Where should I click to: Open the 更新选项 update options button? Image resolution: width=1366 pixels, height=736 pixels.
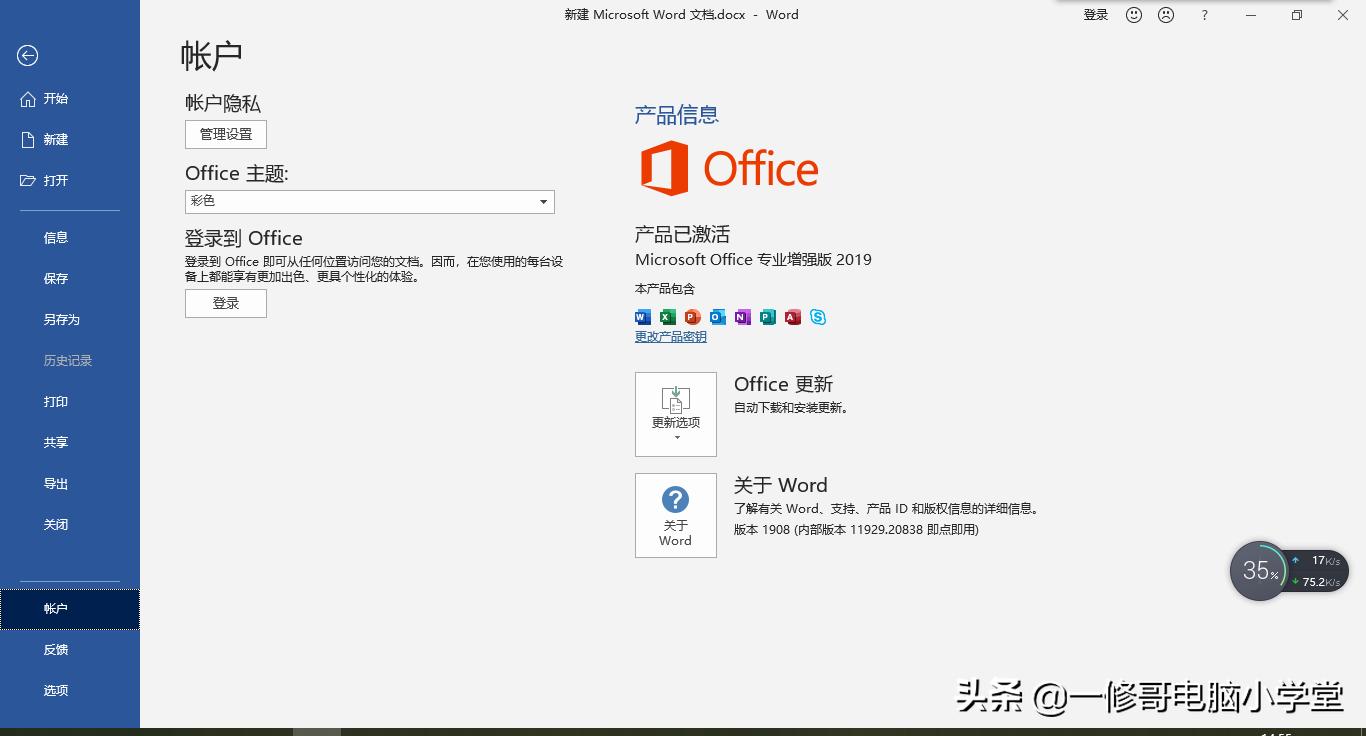point(676,414)
